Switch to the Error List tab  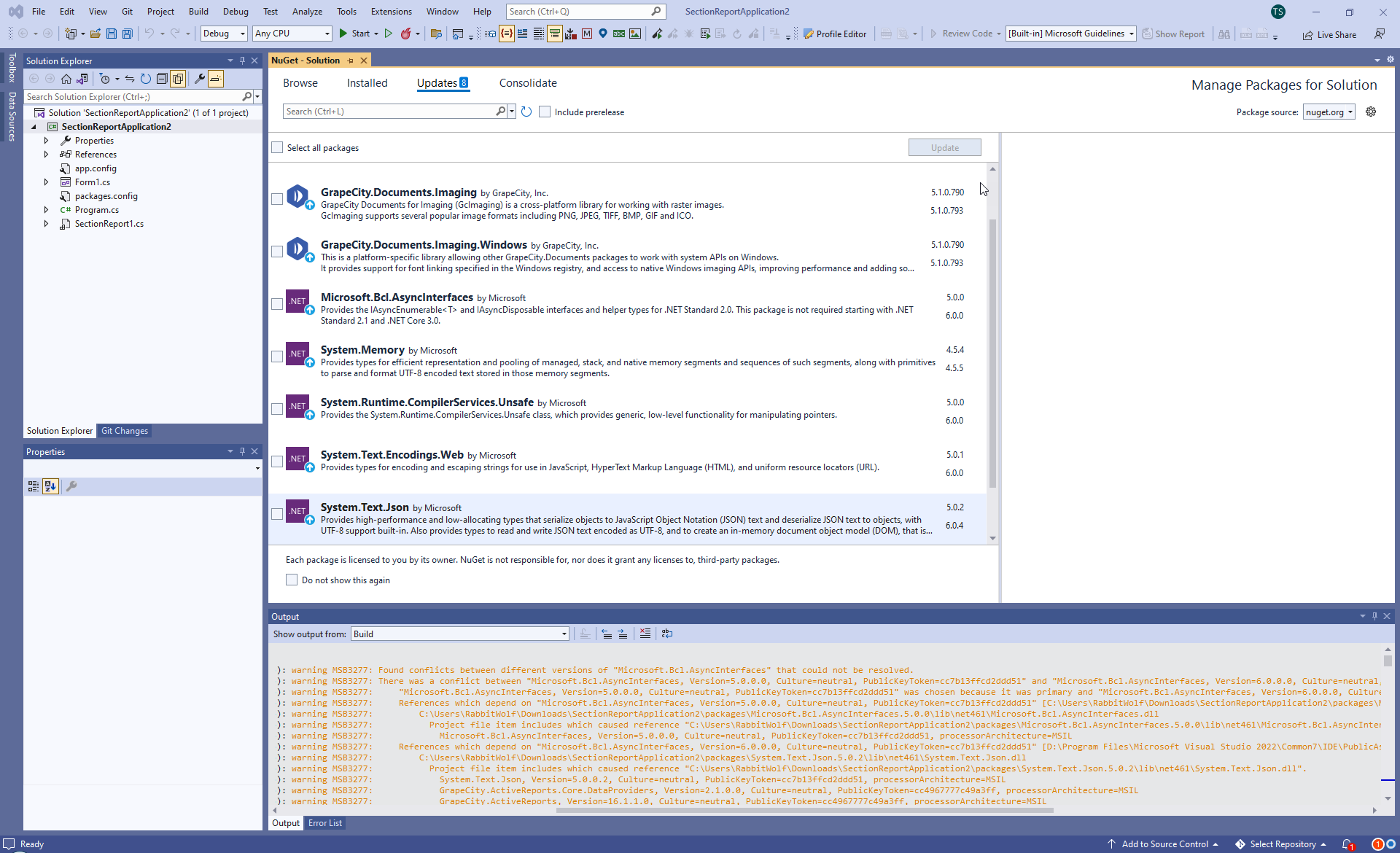point(324,823)
